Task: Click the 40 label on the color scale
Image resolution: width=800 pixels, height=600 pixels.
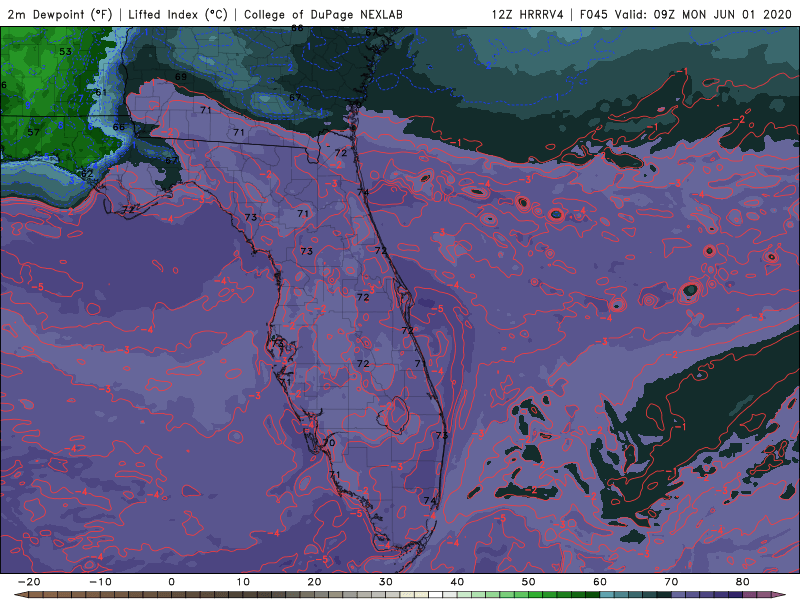Action: [457, 582]
